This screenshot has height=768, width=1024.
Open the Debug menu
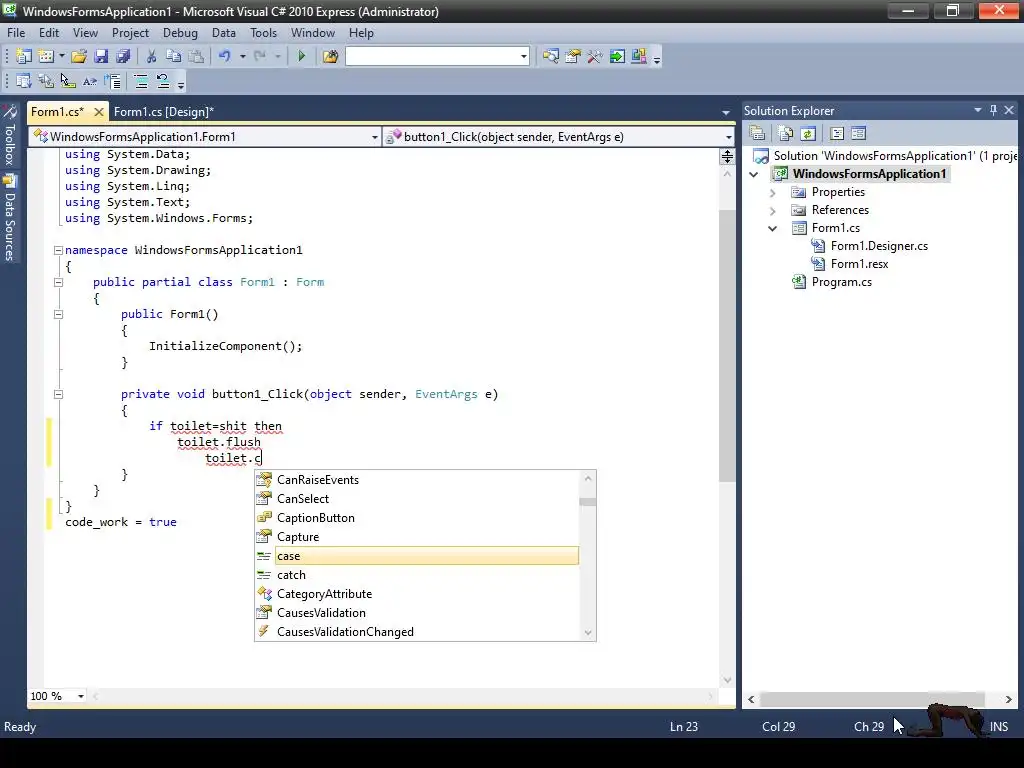[180, 33]
